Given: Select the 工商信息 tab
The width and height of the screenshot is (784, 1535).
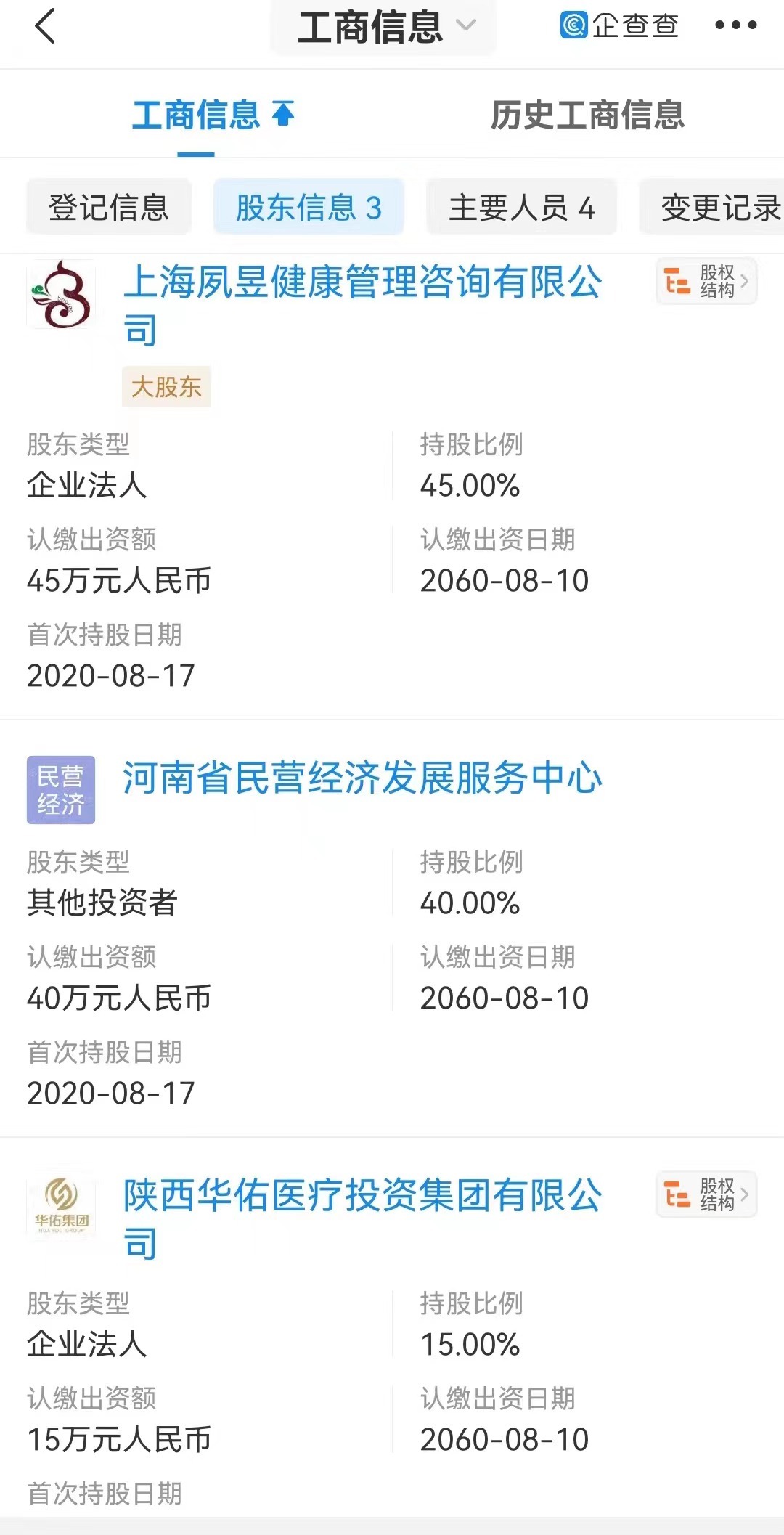Looking at the screenshot, I should click(196, 115).
